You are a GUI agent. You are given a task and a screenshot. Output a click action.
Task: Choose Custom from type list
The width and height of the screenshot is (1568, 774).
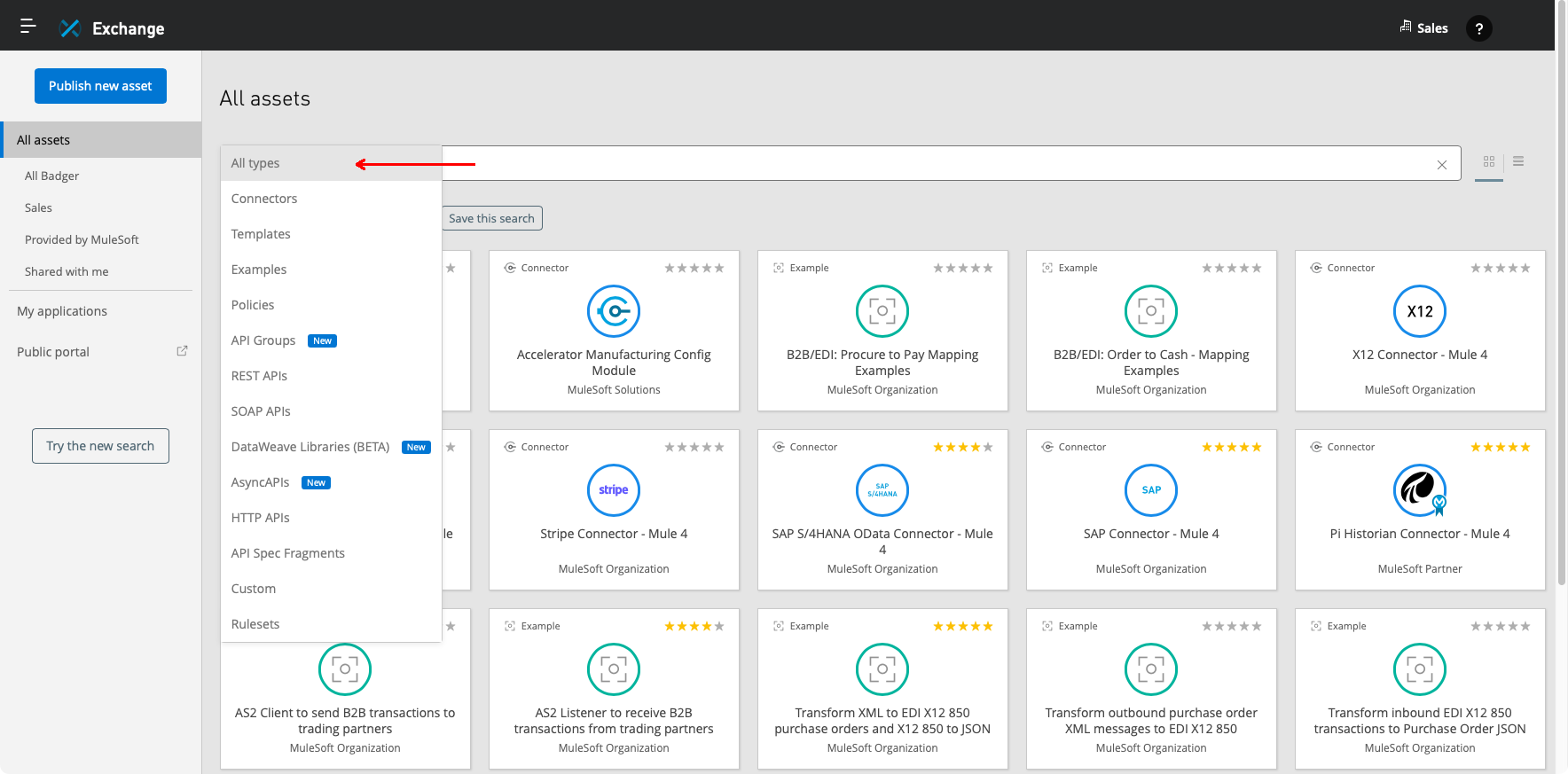[331, 589]
